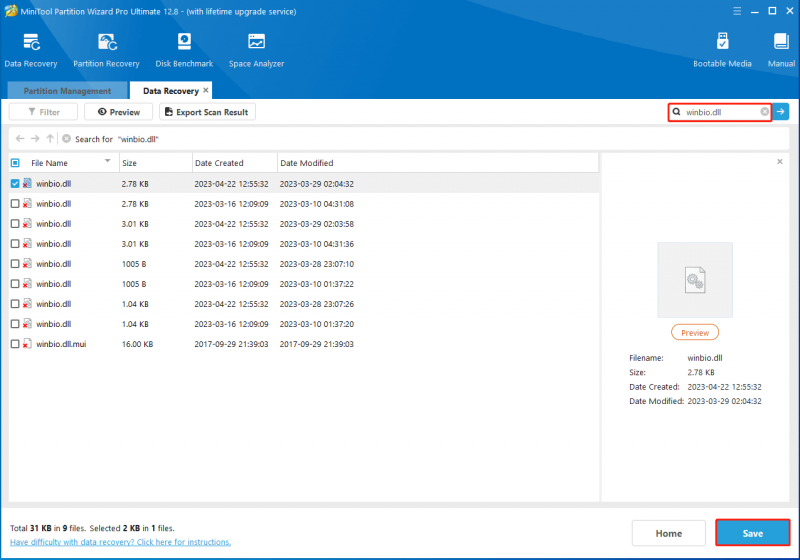Go up one folder level arrow
Screen dimensions: 800x560
tap(50, 139)
